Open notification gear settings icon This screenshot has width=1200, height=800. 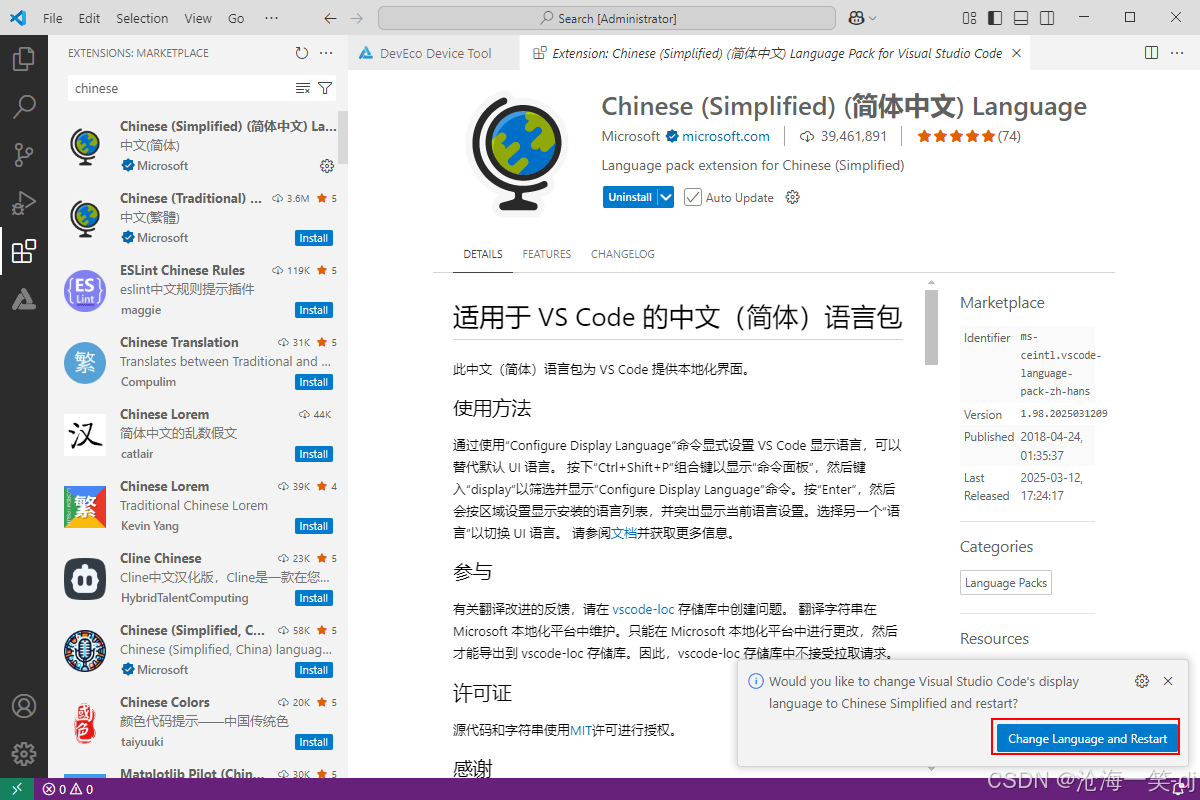pos(1142,681)
